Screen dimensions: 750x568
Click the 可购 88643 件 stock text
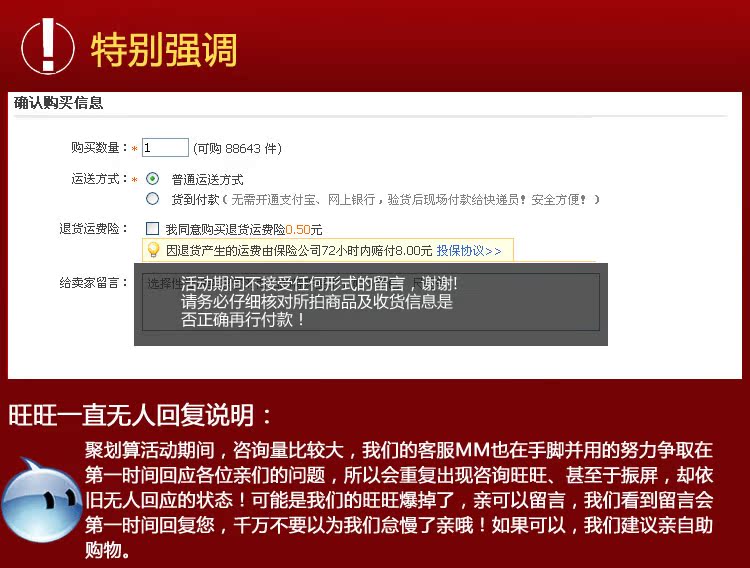[x=237, y=148]
